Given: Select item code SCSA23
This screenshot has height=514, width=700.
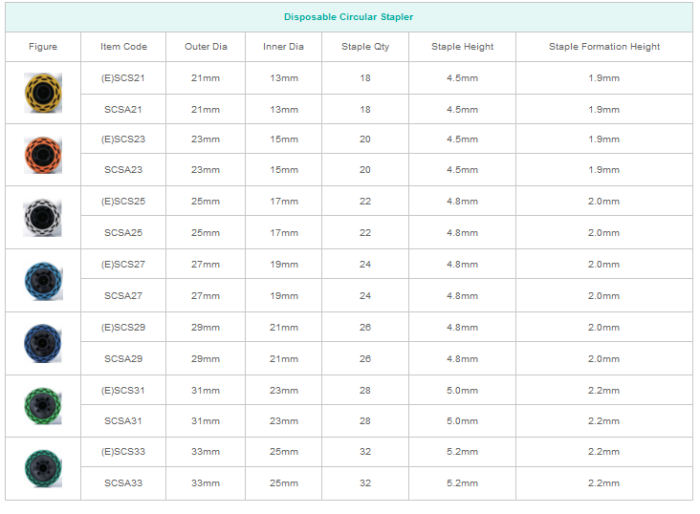Looking at the screenshot, I should click(124, 170).
